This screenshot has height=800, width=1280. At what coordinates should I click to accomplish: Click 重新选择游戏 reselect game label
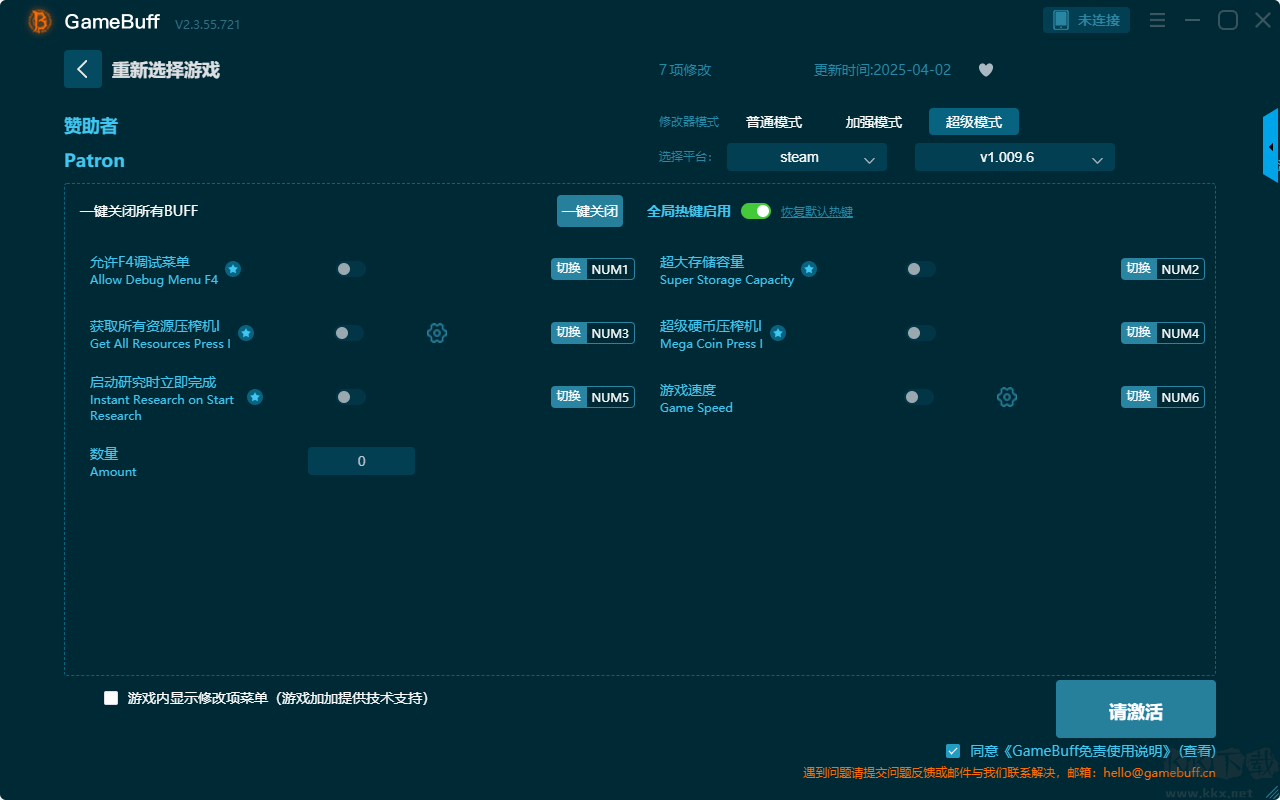166,70
